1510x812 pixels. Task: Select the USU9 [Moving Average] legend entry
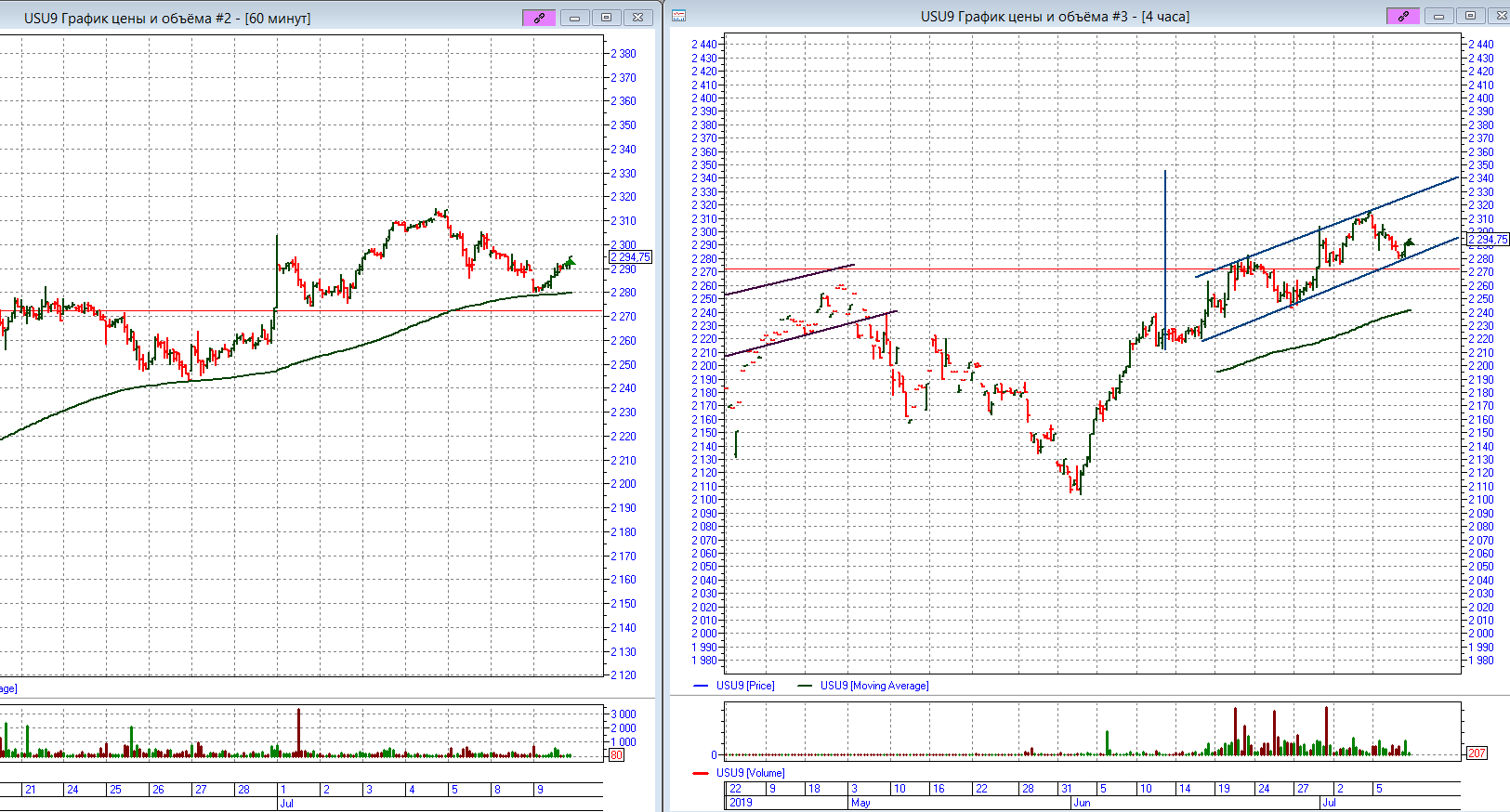[873, 686]
